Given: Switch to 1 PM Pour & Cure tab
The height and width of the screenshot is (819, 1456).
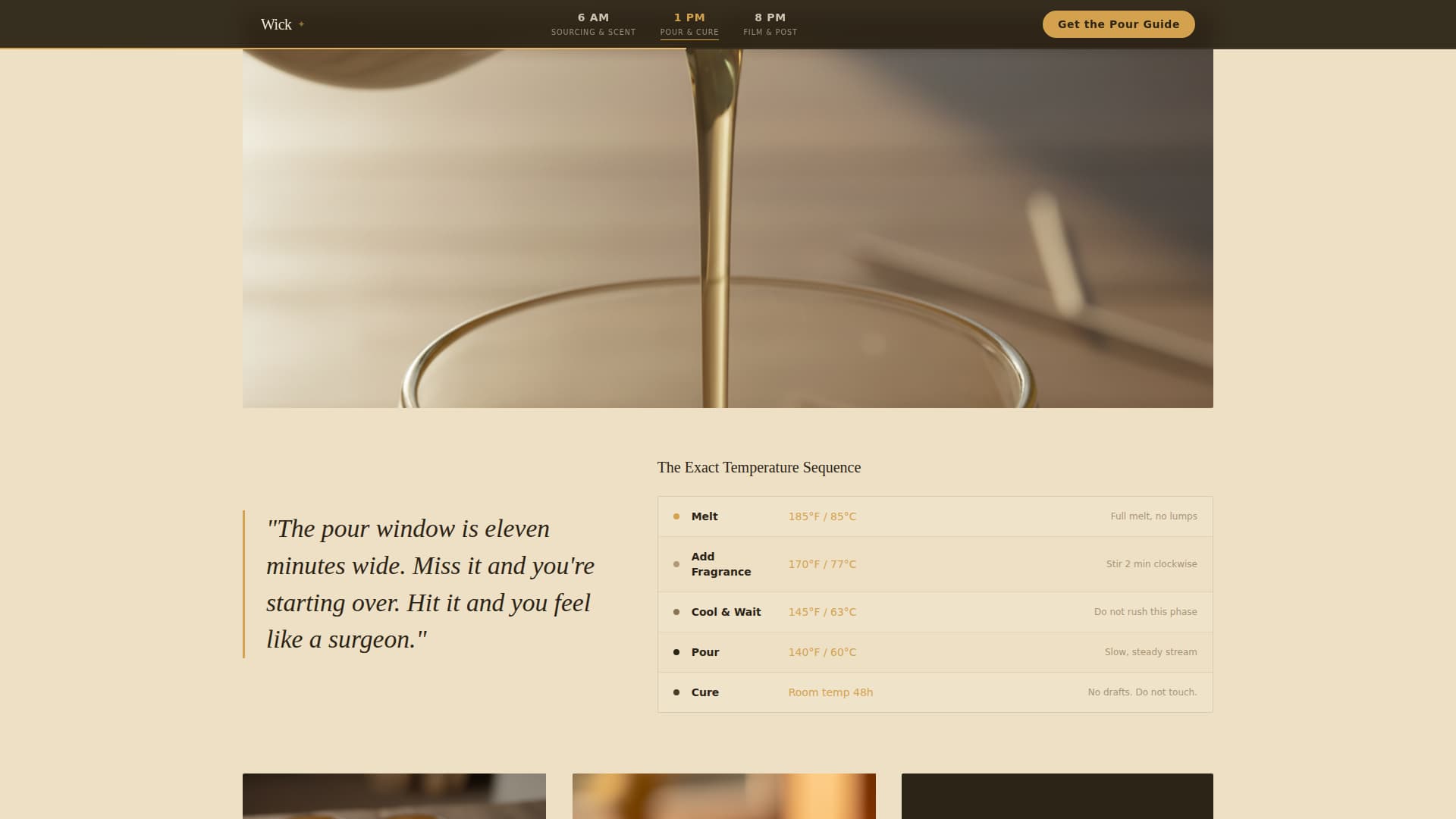Looking at the screenshot, I should 689,24.
